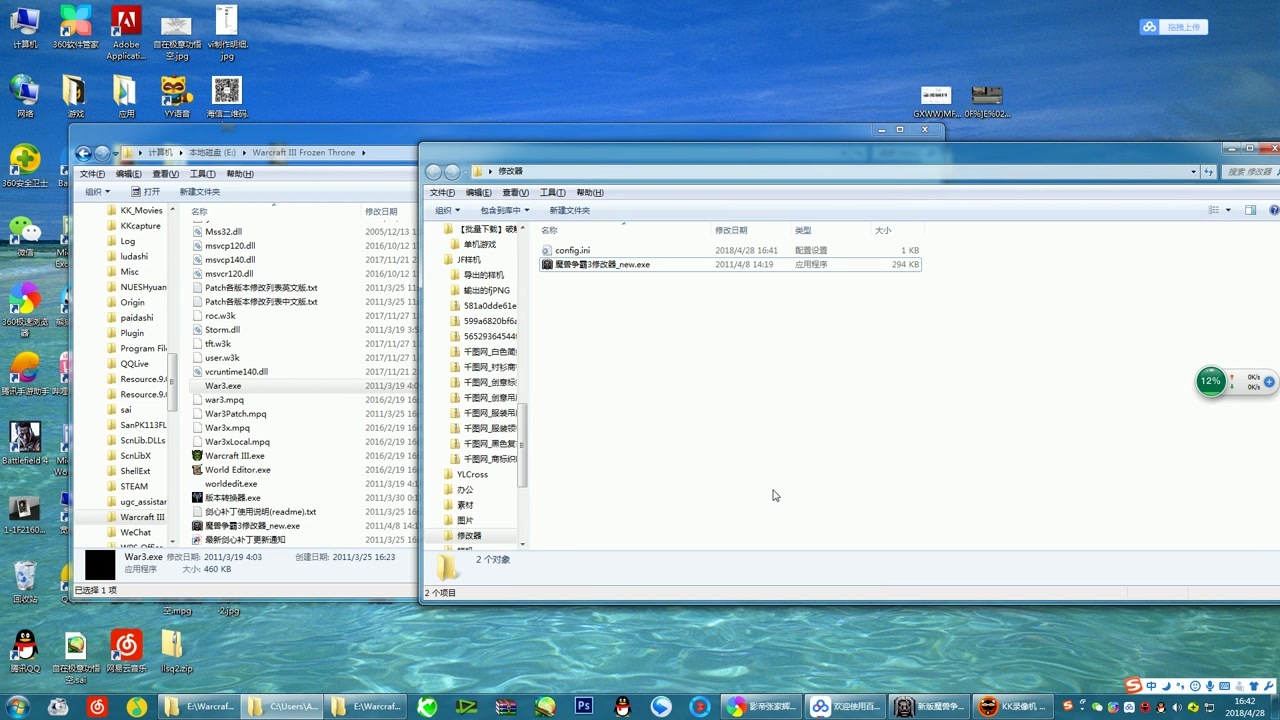Open the 360软件管家 desktop icon

coord(76,26)
